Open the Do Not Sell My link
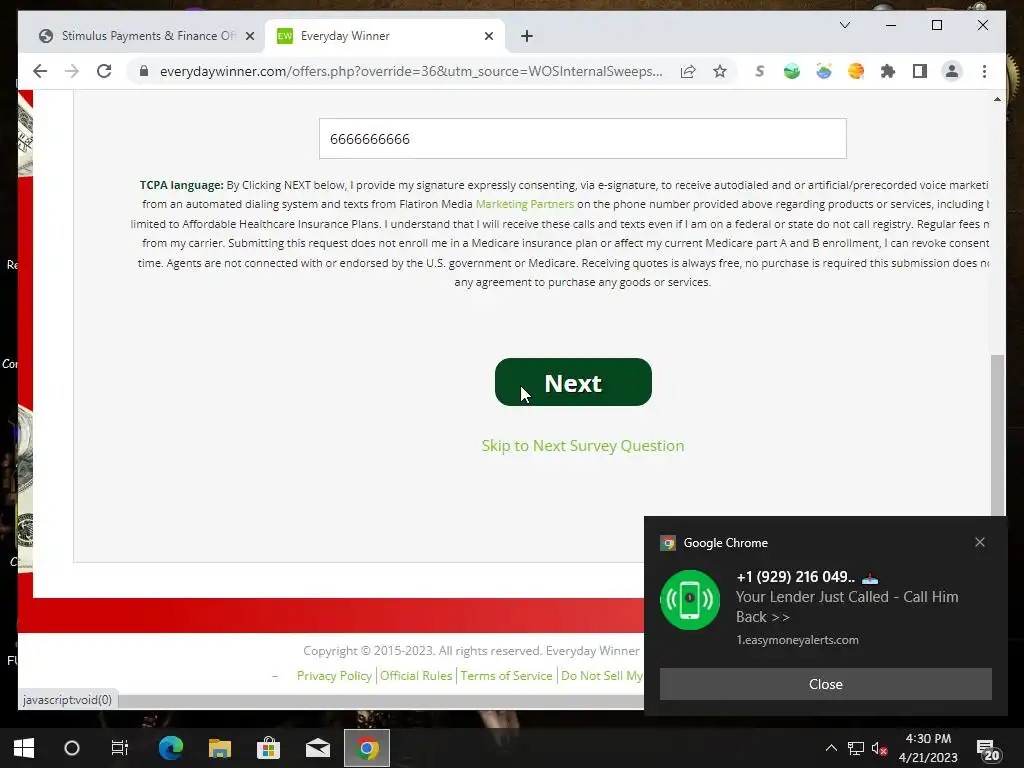The height and width of the screenshot is (768, 1024). [601, 675]
